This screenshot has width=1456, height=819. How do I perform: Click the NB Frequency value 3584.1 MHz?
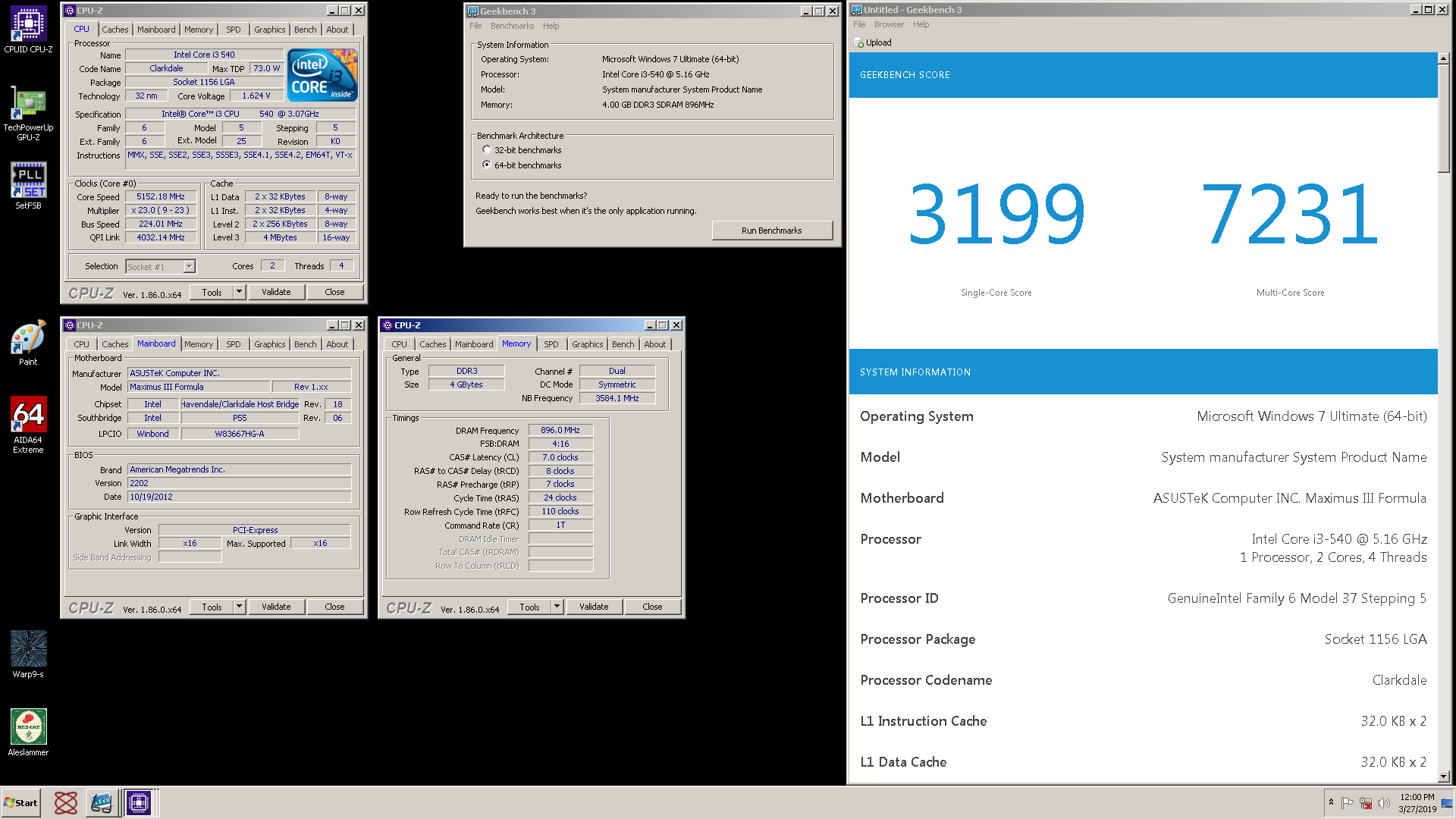coord(617,398)
